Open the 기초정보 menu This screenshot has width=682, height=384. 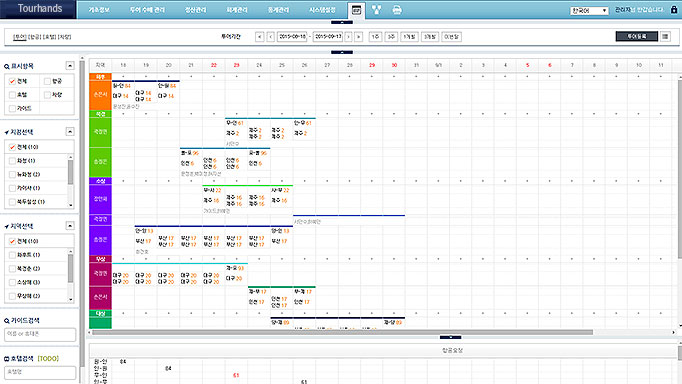click(x=99, y=10)
